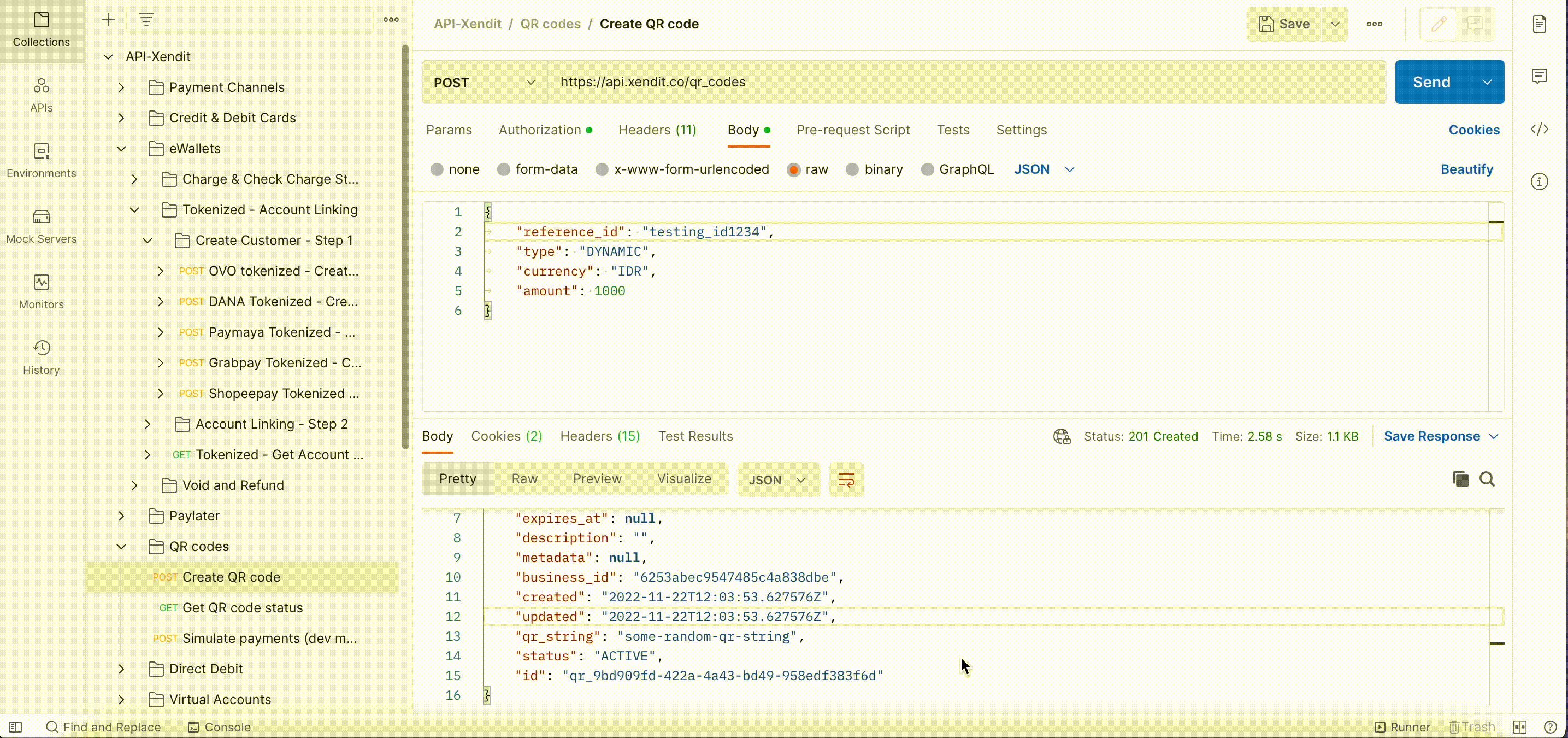This screenshot has height=738, width=1568.
Task: Copy response using the copy icon
Action: [1460, 479]
